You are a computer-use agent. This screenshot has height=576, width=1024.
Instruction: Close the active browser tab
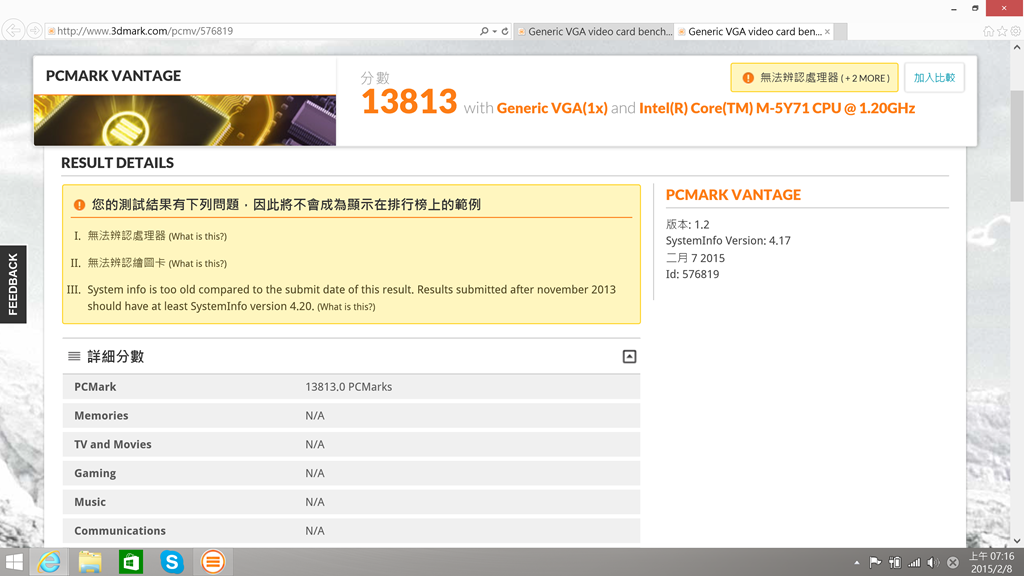pos(827,31)
